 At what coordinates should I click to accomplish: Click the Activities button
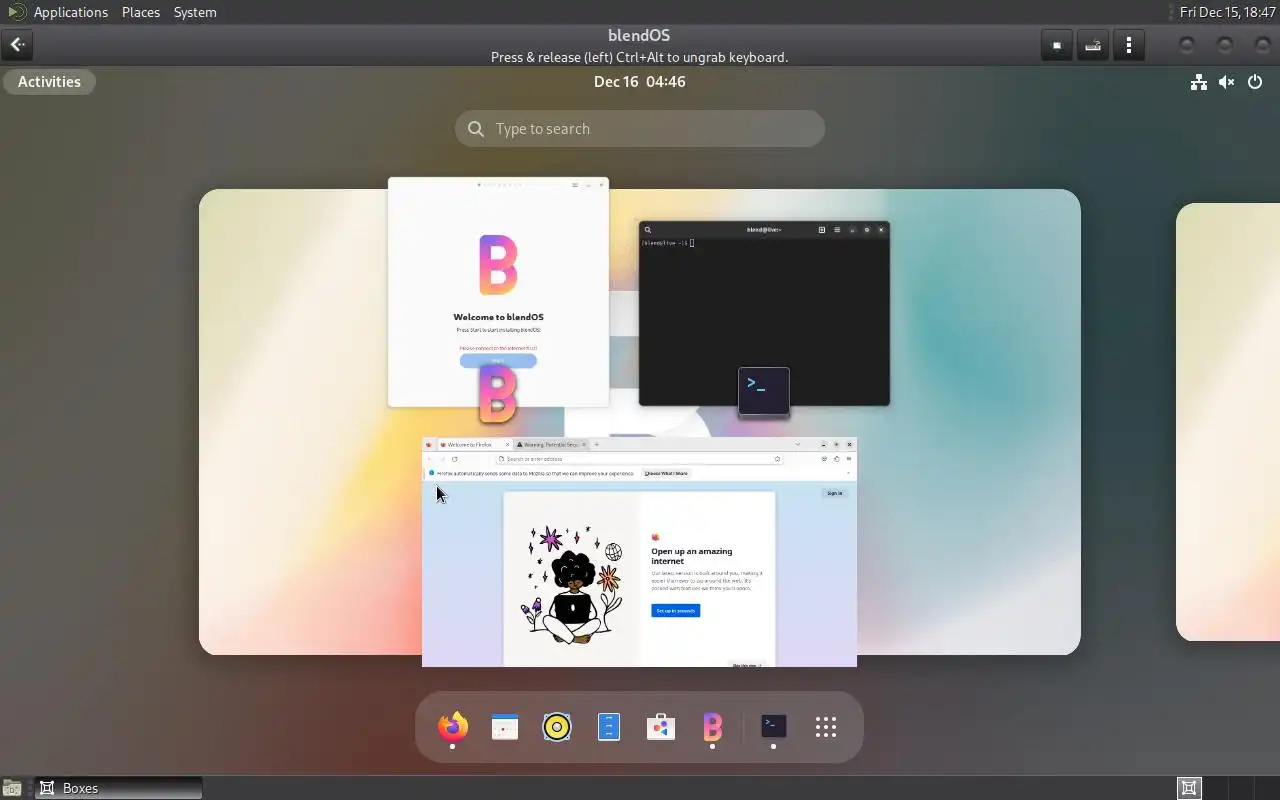[49, 82]
